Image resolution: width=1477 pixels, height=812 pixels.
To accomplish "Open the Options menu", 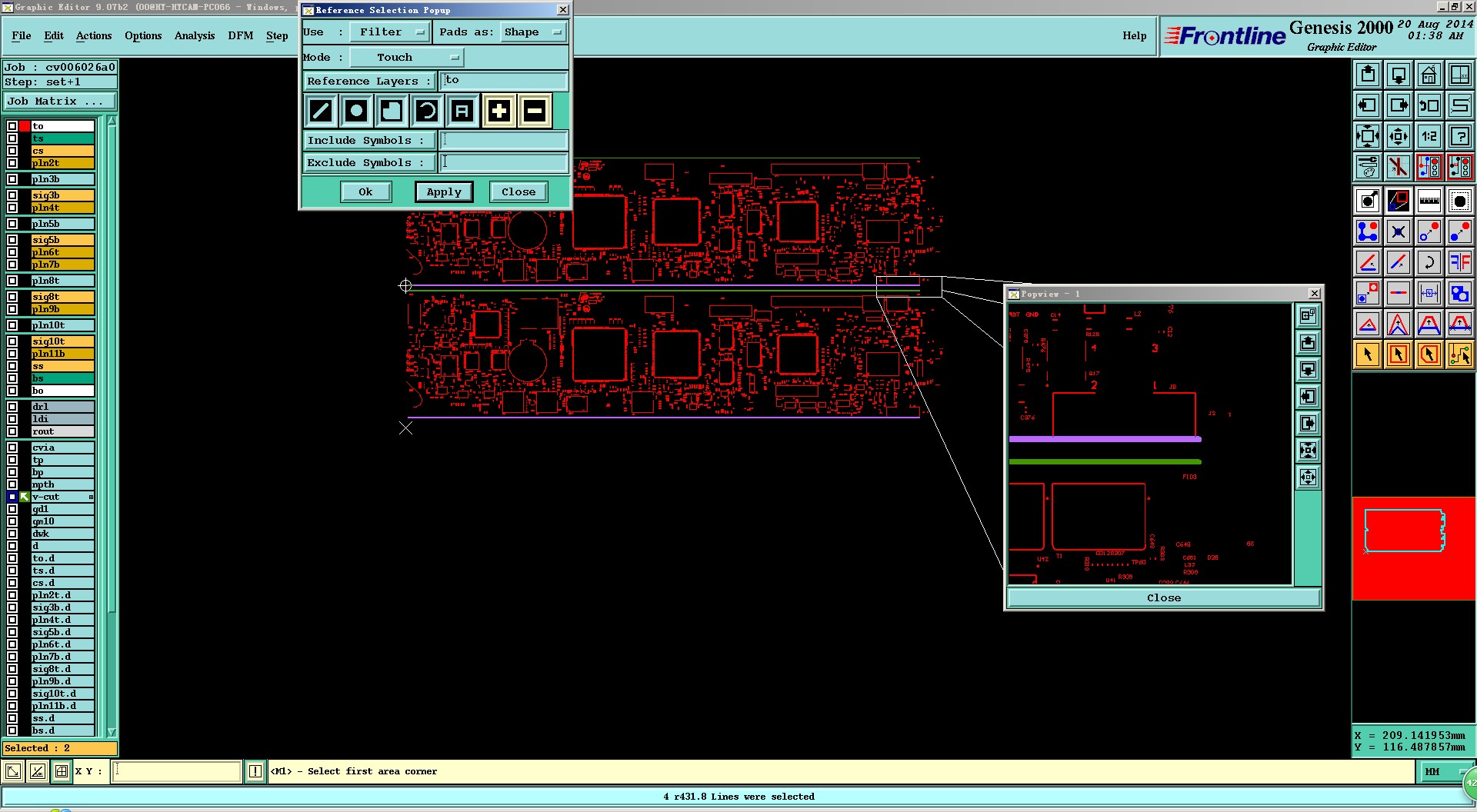I will point(143,35).
